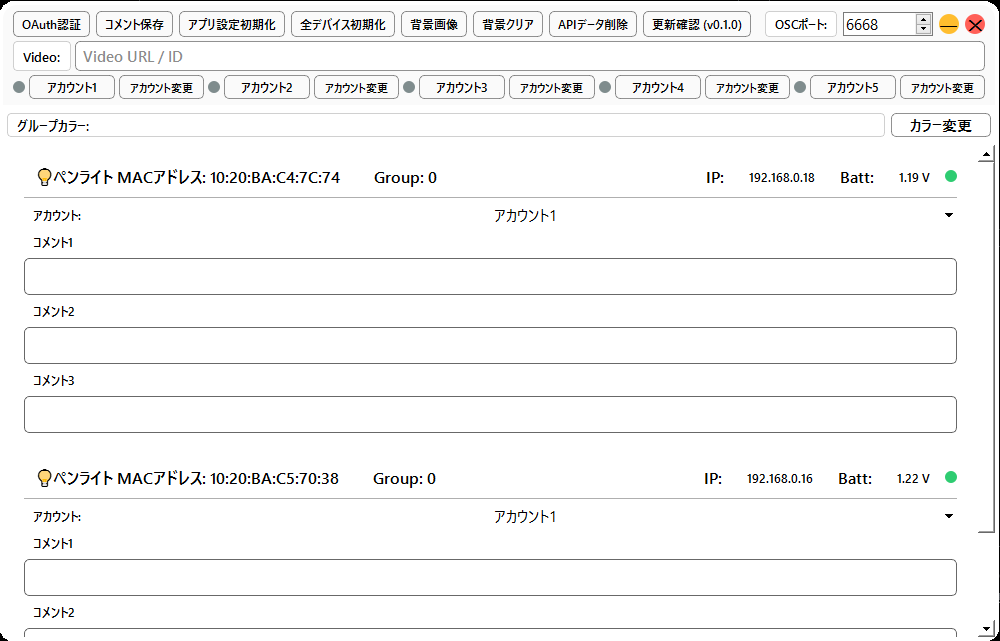This screenshot has width=1000, height=641.
Task: Click gray status dot beside アカウント4
Action: 605,87
